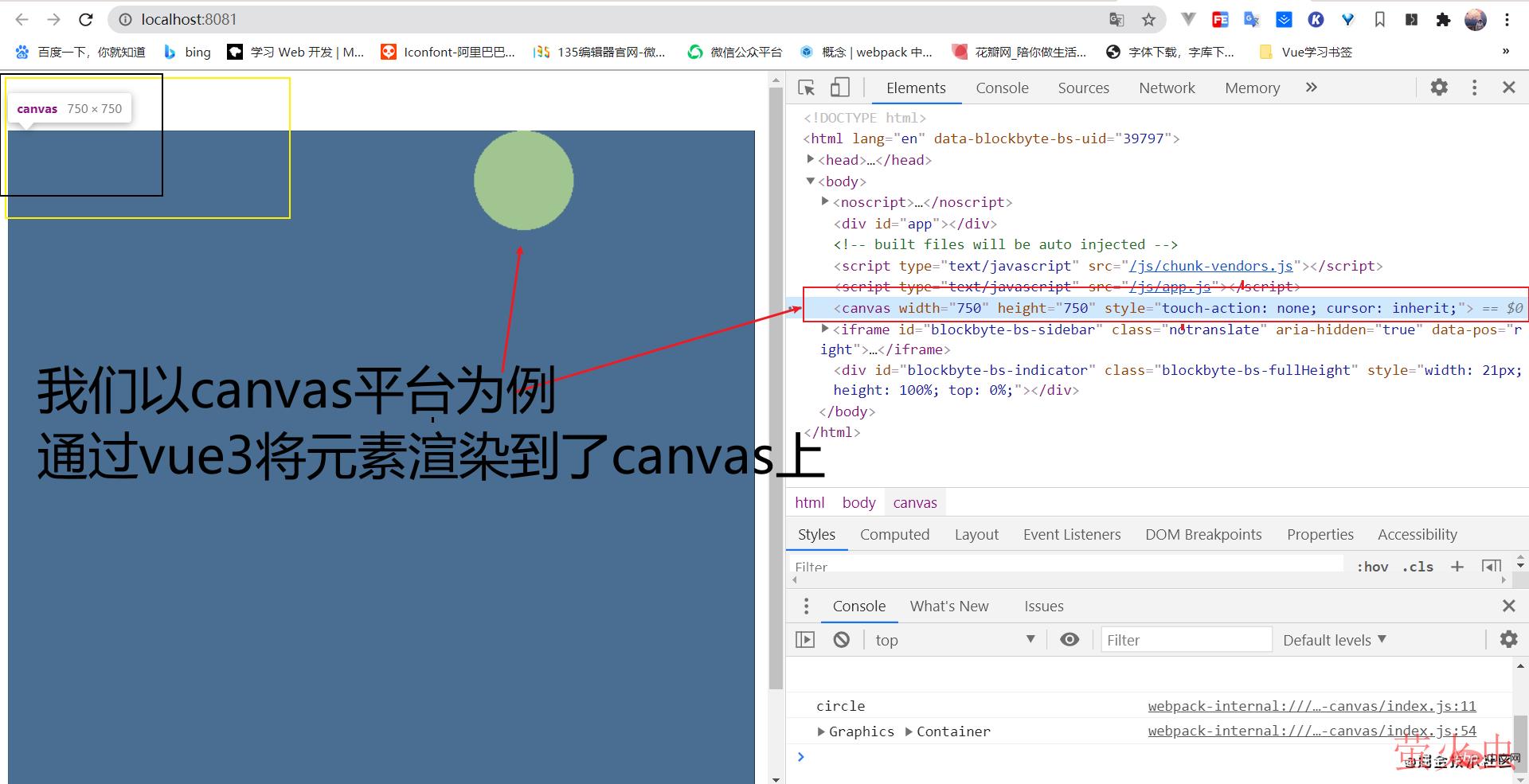Clear console with the ban icon
Image resolution: width=1529 pixels, height=784 pixels.
pos(841,640)
